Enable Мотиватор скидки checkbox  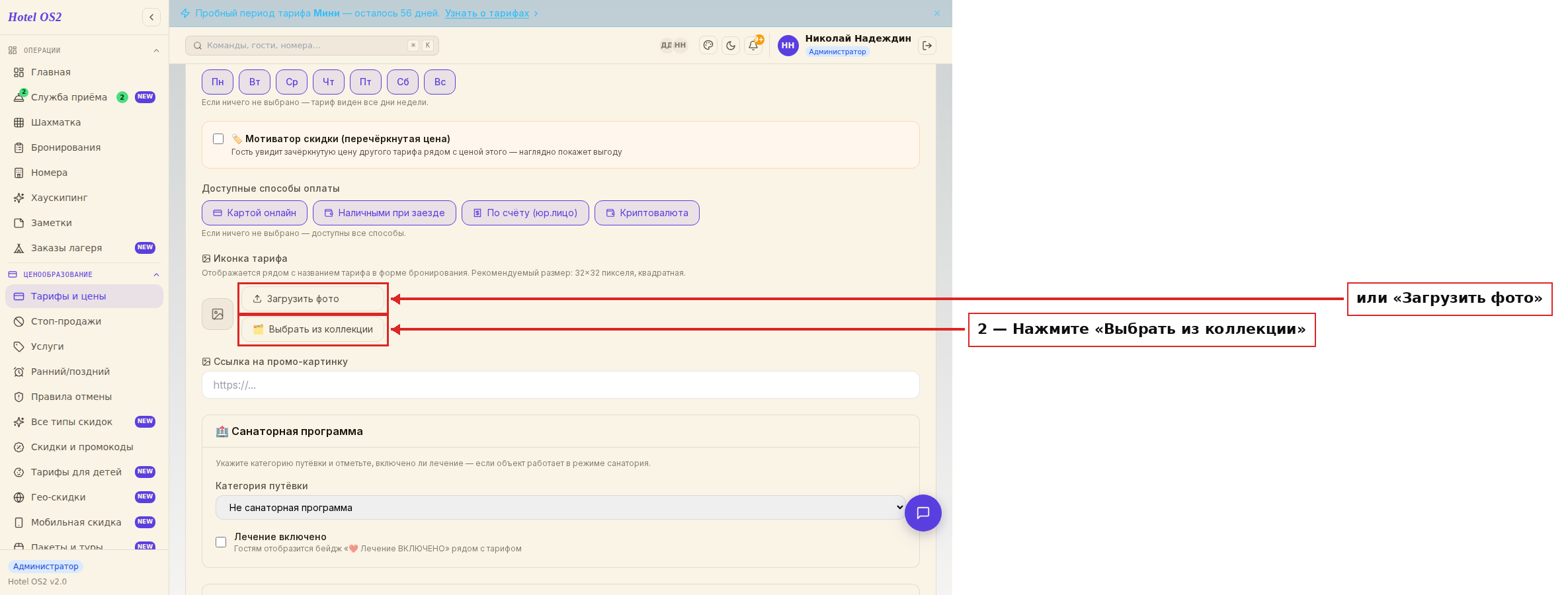coord(218,139)
